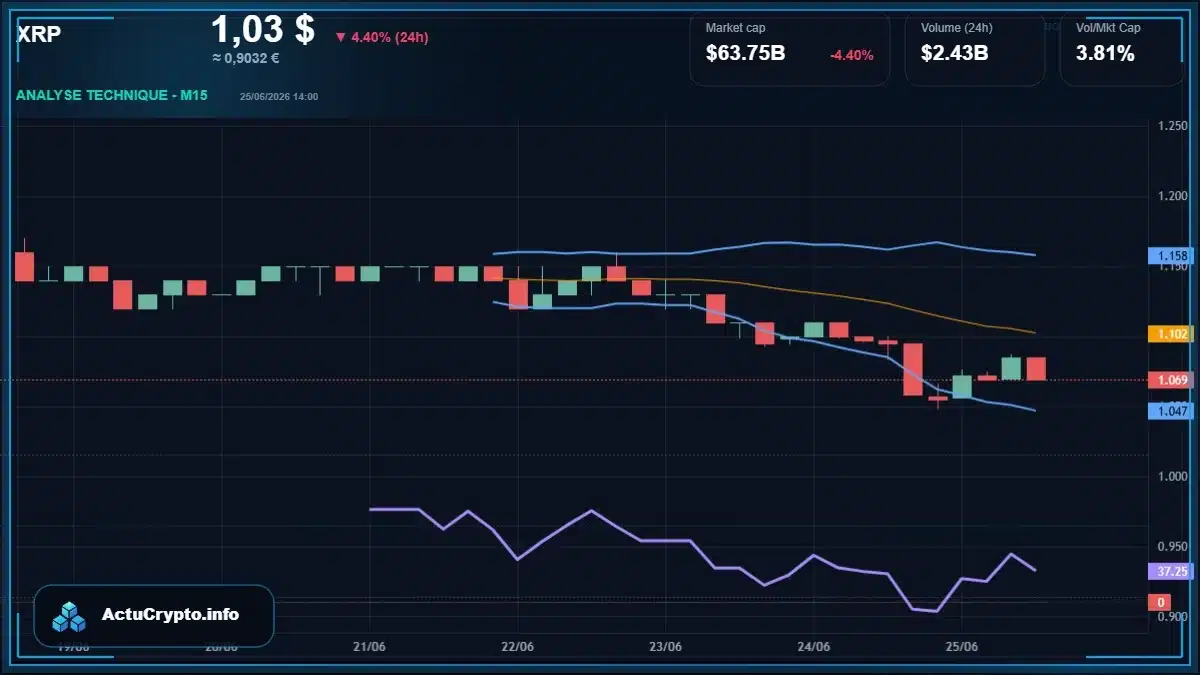Click the 23/06 date axis label
The height and width of the screenshot is (675, 1200).
(665, 646)
